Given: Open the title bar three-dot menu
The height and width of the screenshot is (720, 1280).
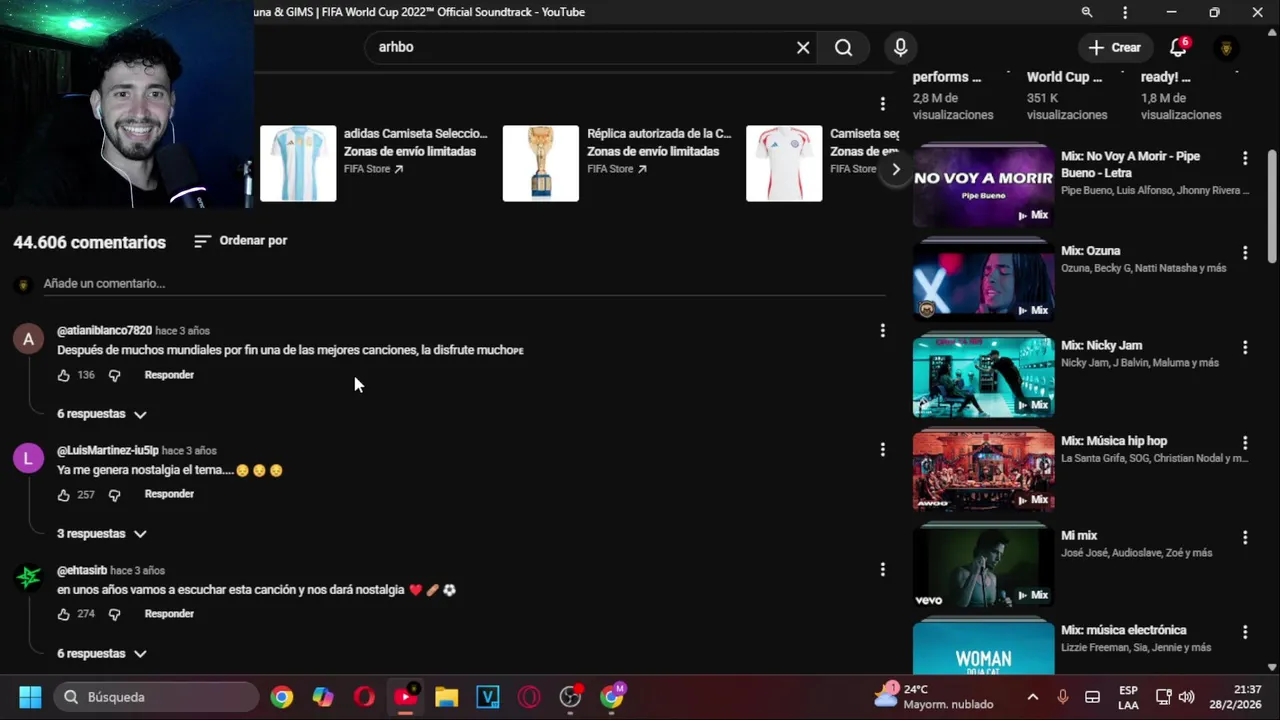Looking at the screenshot, I should coord(1125,12).
